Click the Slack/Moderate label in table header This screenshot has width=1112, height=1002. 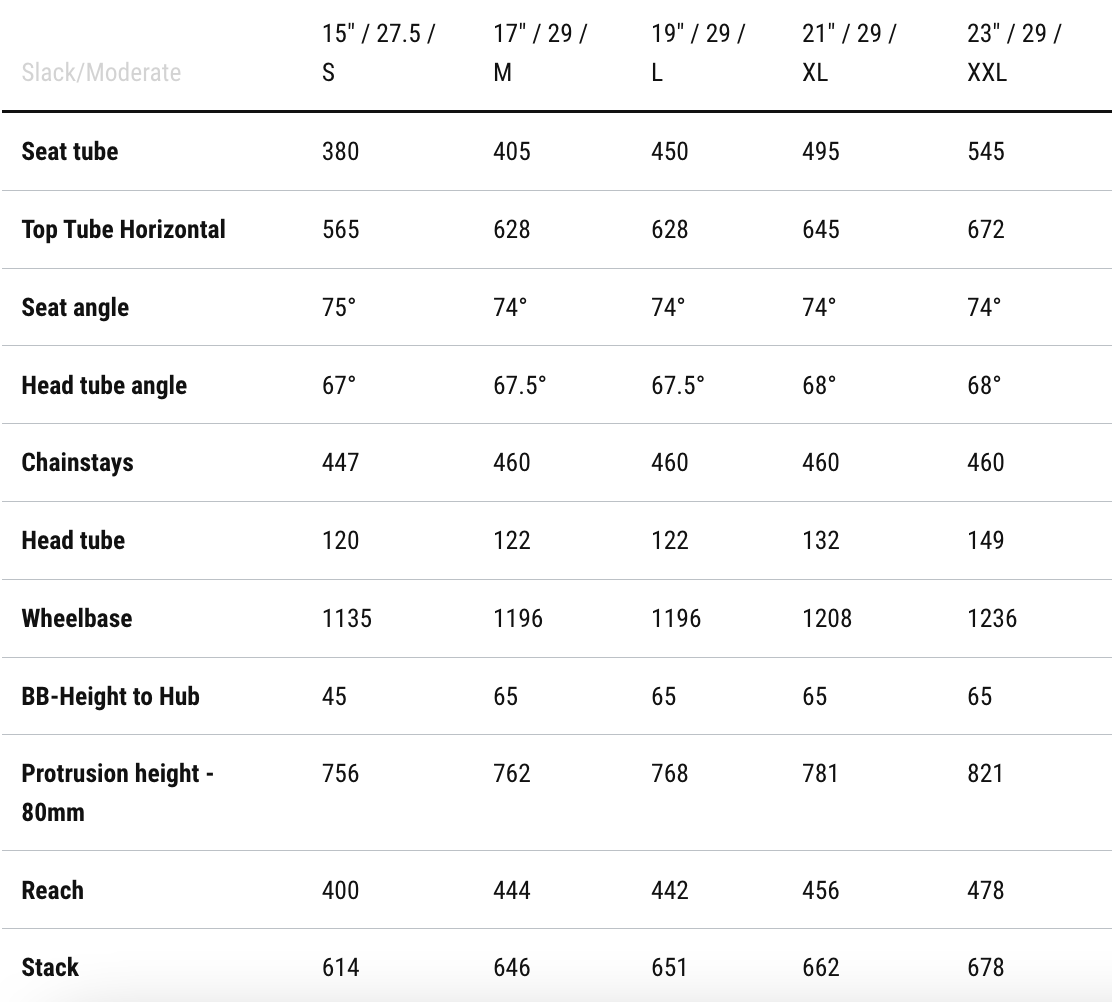[101, 73]
